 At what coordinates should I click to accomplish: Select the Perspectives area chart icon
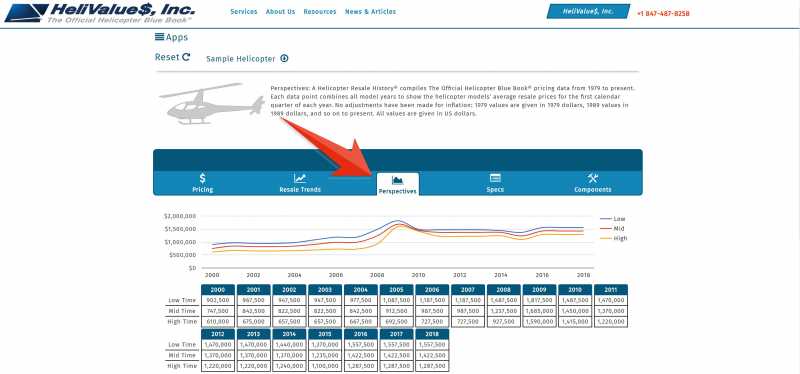(x=397, y=180)
